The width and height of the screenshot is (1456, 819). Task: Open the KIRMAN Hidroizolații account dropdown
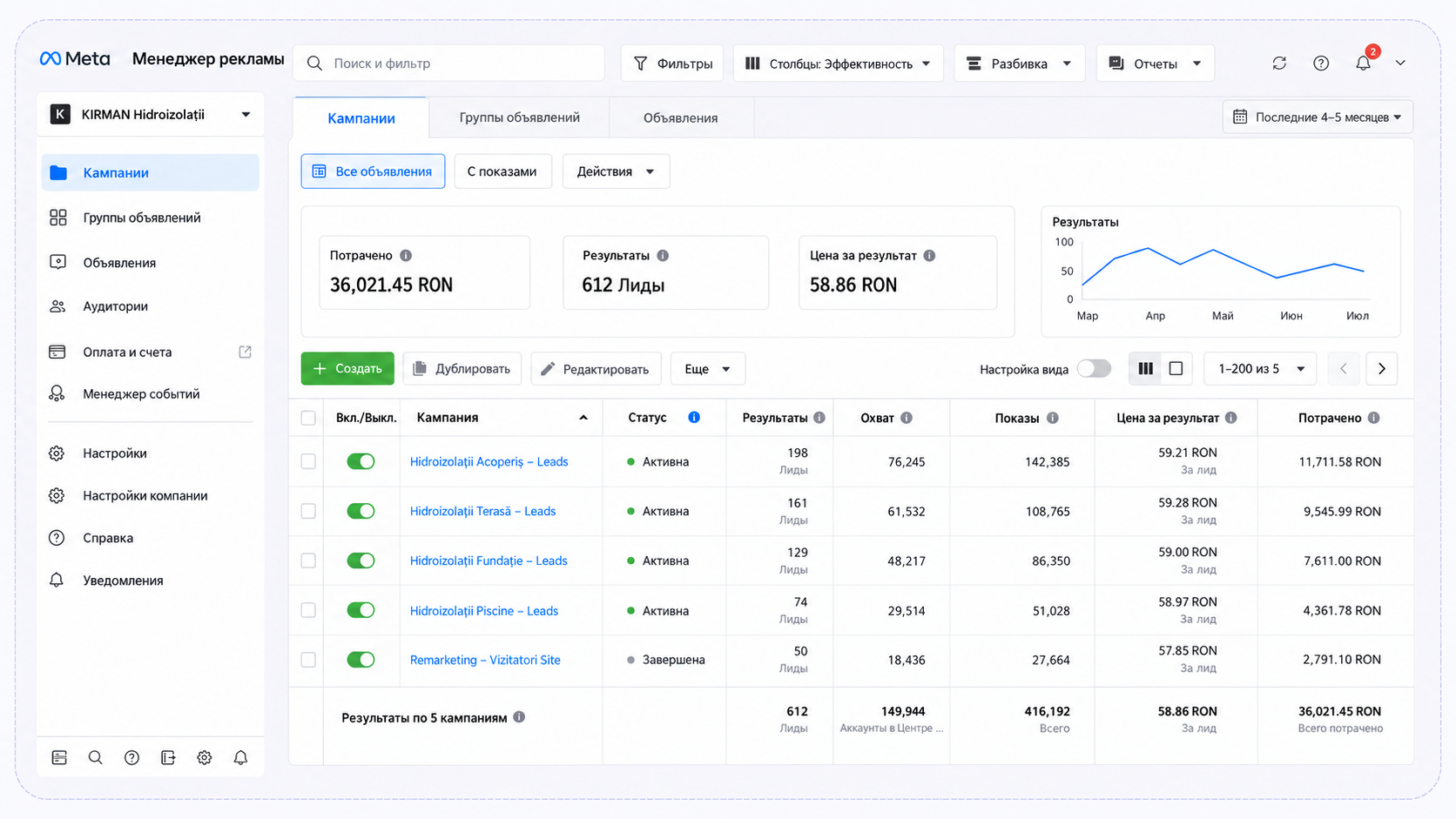pyautogui.click(x=151, y=114)
